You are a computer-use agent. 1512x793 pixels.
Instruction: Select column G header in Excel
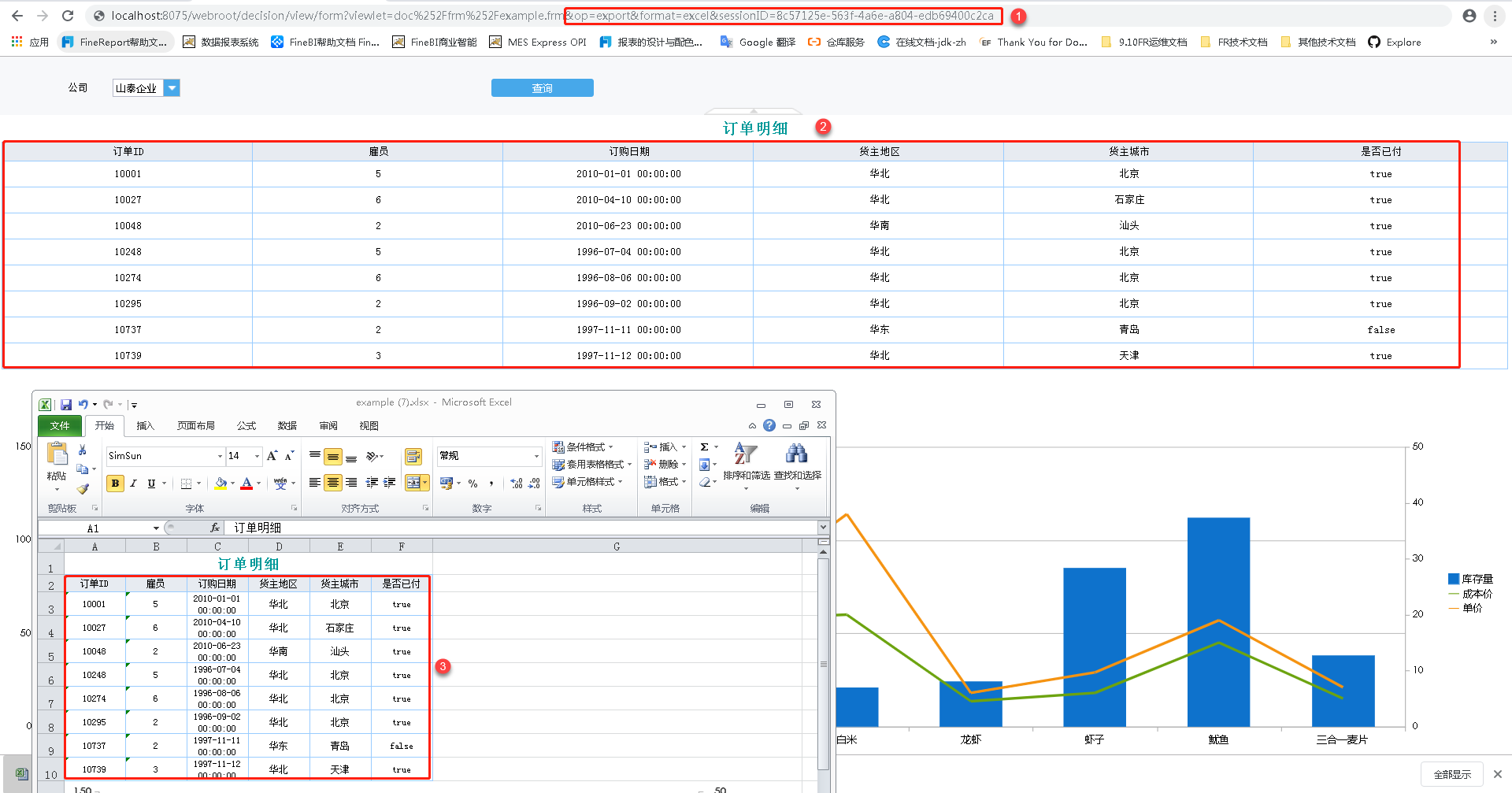point(617,547)
